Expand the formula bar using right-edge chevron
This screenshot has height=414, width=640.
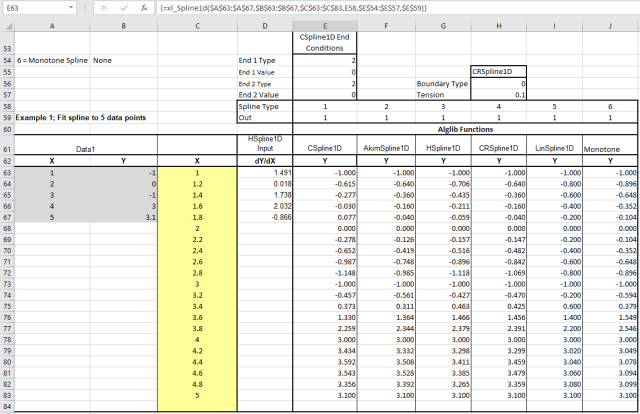pos(630,7)
